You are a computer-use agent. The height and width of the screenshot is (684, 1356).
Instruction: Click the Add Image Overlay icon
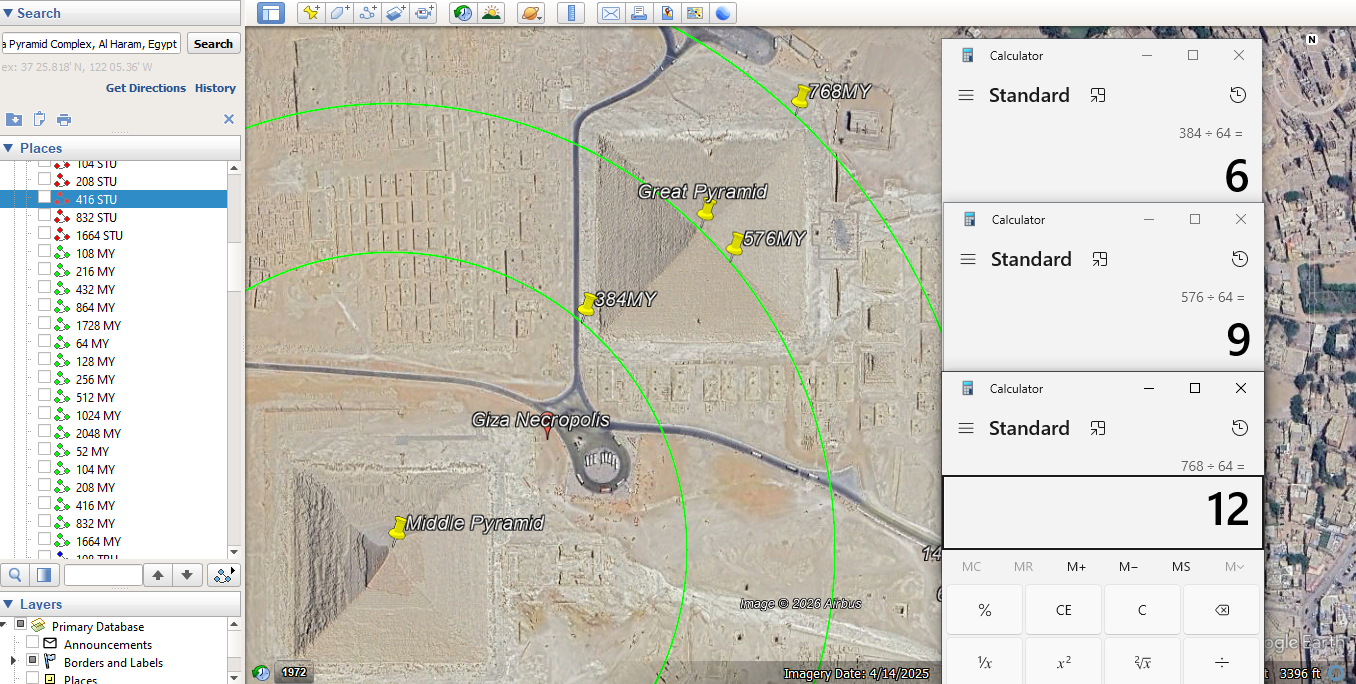pos(396,13)
